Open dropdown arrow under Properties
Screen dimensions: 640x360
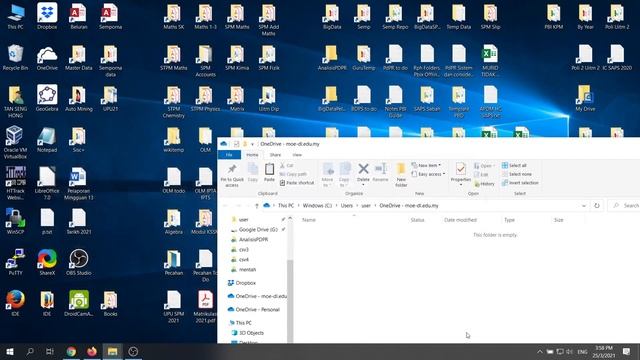(460, 185)
